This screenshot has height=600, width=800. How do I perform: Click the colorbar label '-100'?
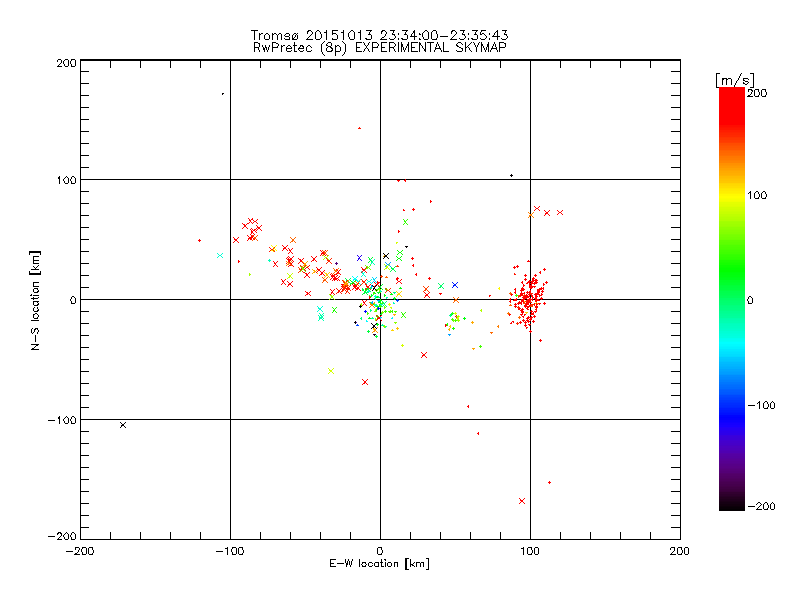click(x=761, y=405)
